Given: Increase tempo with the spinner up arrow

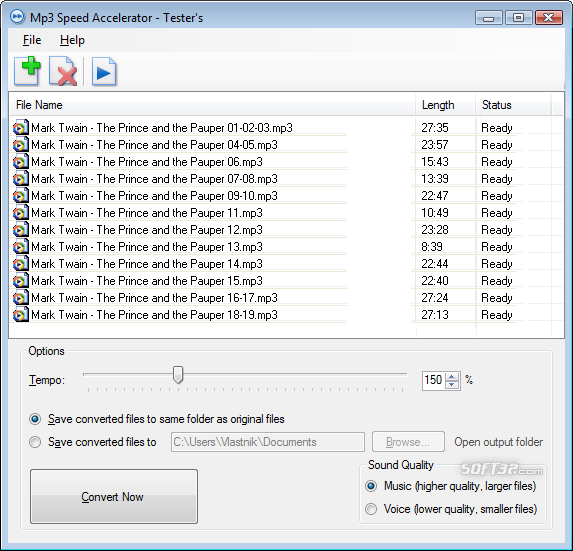Looking at the screenshot, I should [x=452, y=377].
